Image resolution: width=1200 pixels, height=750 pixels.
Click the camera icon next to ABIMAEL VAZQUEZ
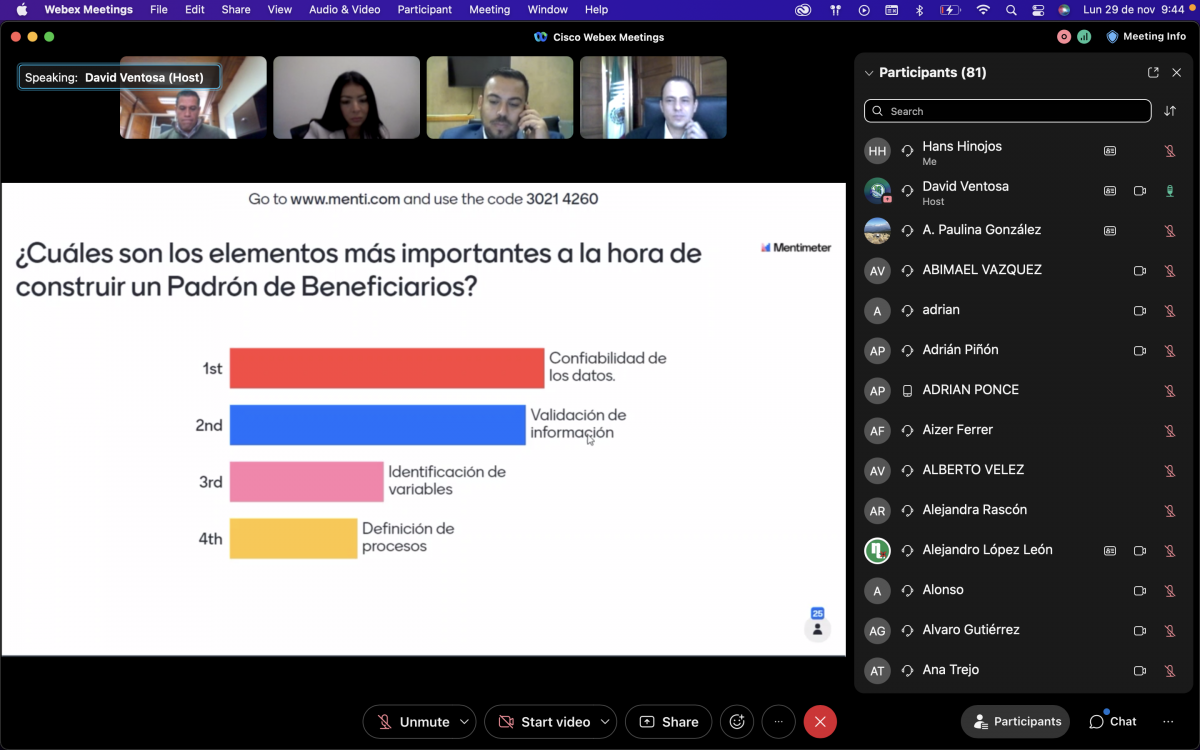(1139, 271)
